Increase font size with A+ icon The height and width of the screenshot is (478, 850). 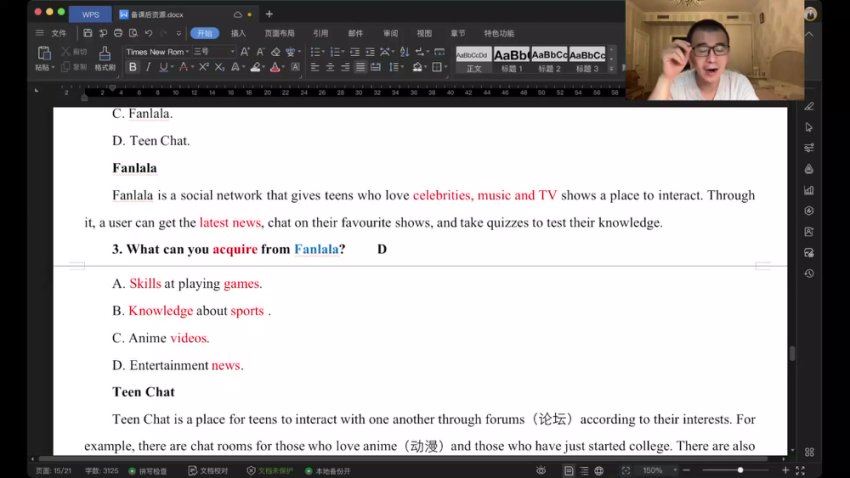[x=245, y=51]
